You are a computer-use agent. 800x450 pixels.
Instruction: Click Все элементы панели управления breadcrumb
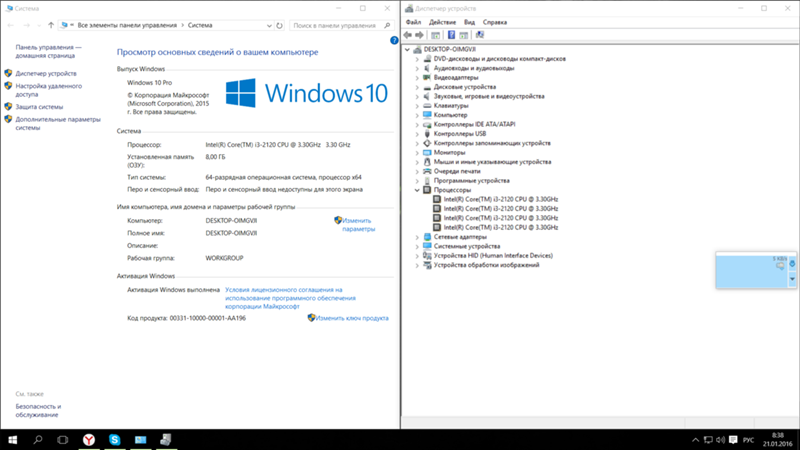tap(127, 26)
